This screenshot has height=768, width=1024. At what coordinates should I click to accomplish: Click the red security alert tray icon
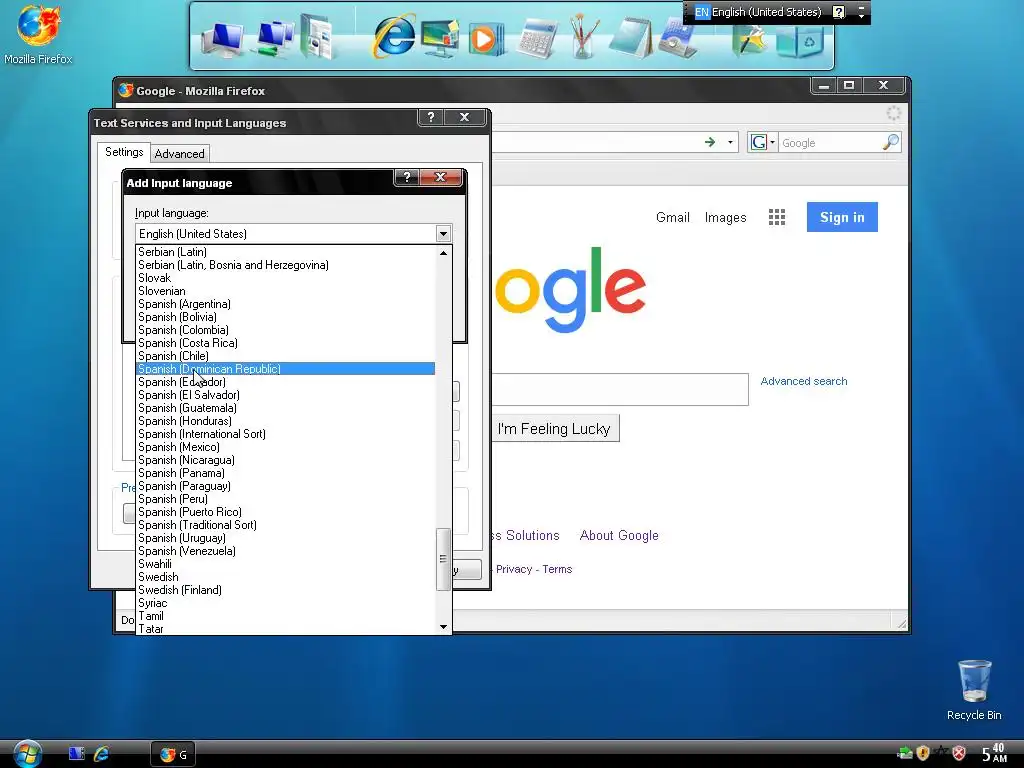[x=959, y=753]
